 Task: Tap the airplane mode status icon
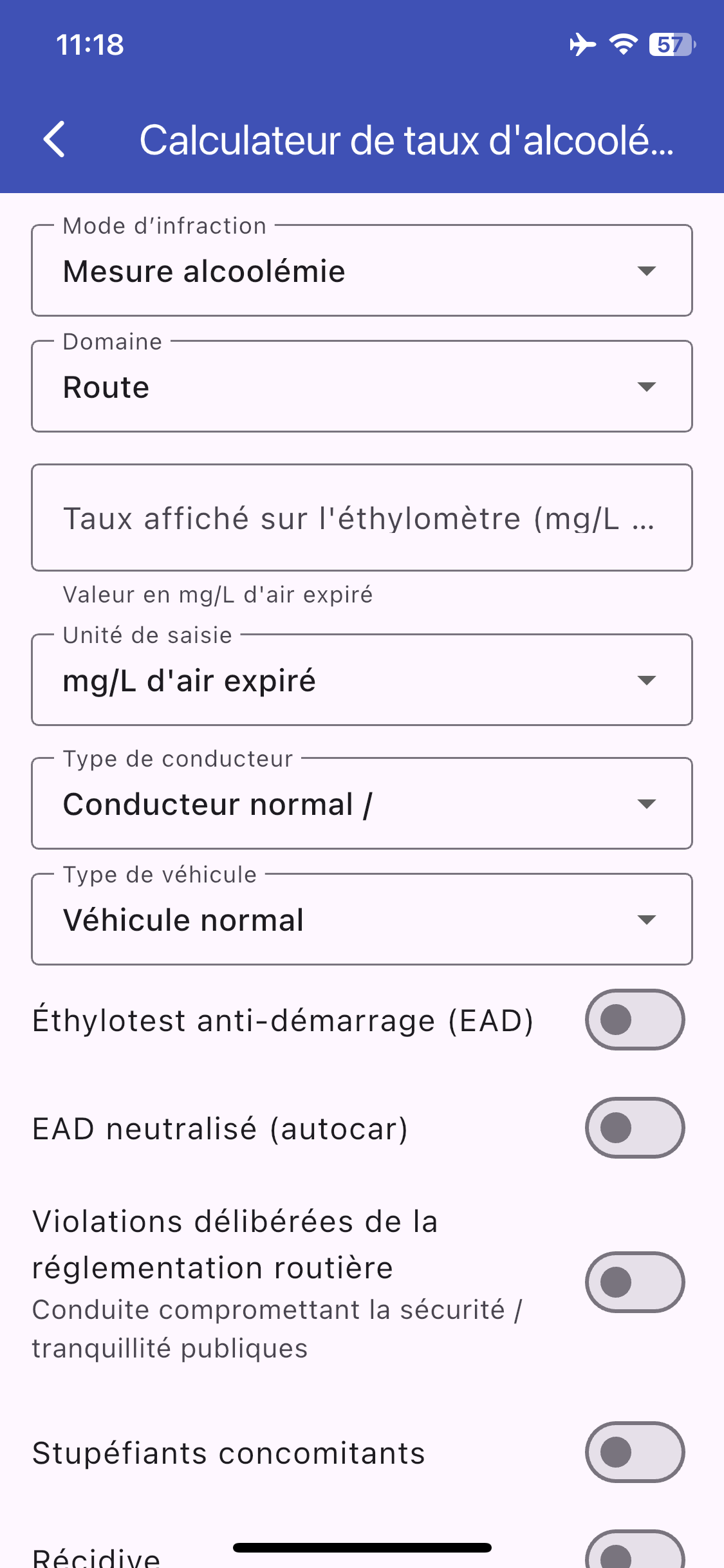(582, 44)
